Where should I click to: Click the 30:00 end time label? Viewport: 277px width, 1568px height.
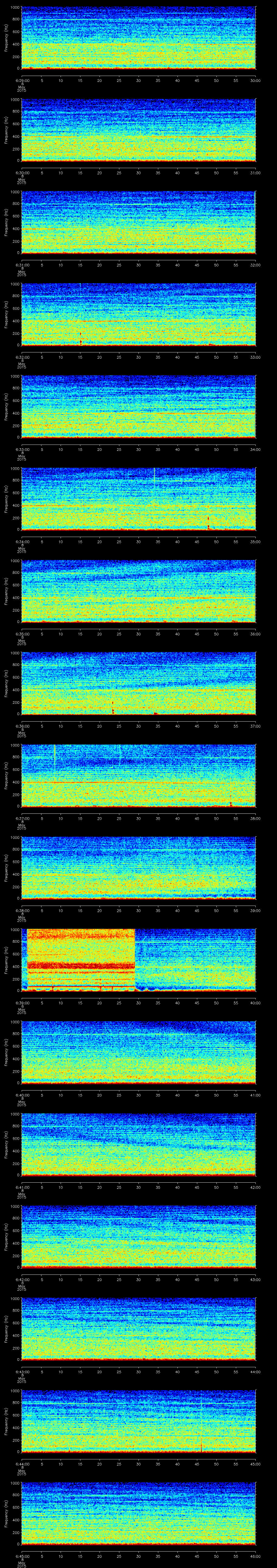[256, 80]
